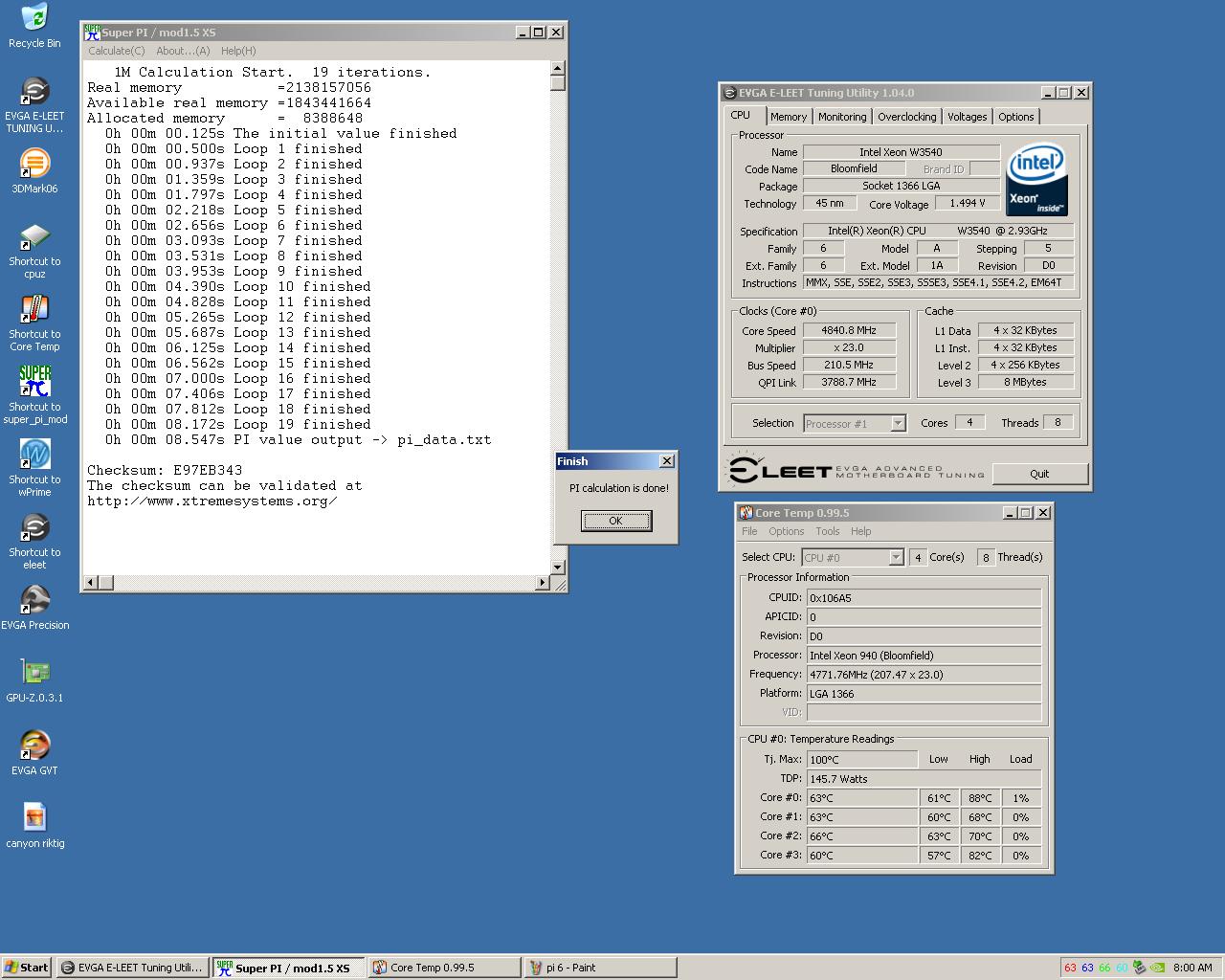
Task: Click Super PI vertical scroll up arrow
Action: point(558,68)
